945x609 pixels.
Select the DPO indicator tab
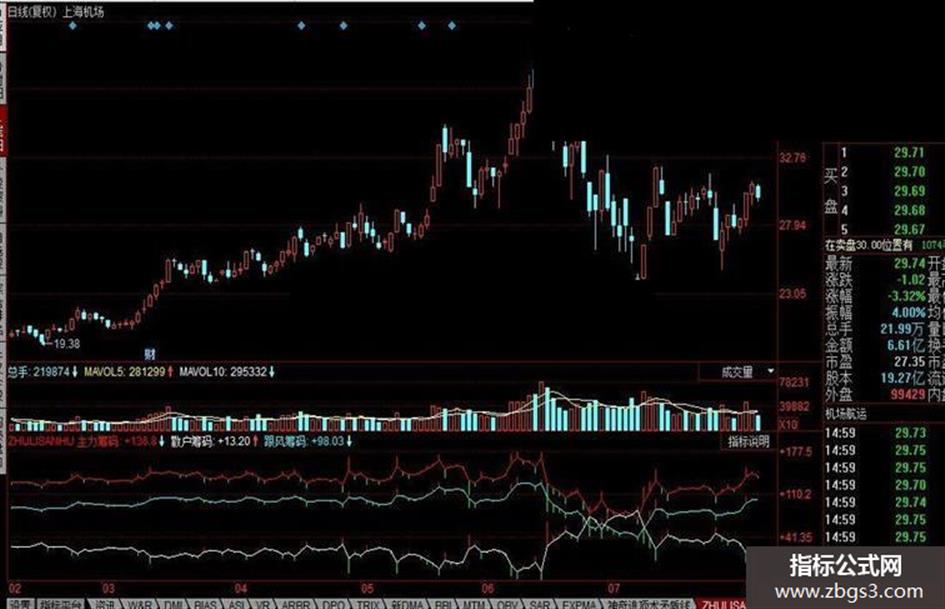coord(333,604)
